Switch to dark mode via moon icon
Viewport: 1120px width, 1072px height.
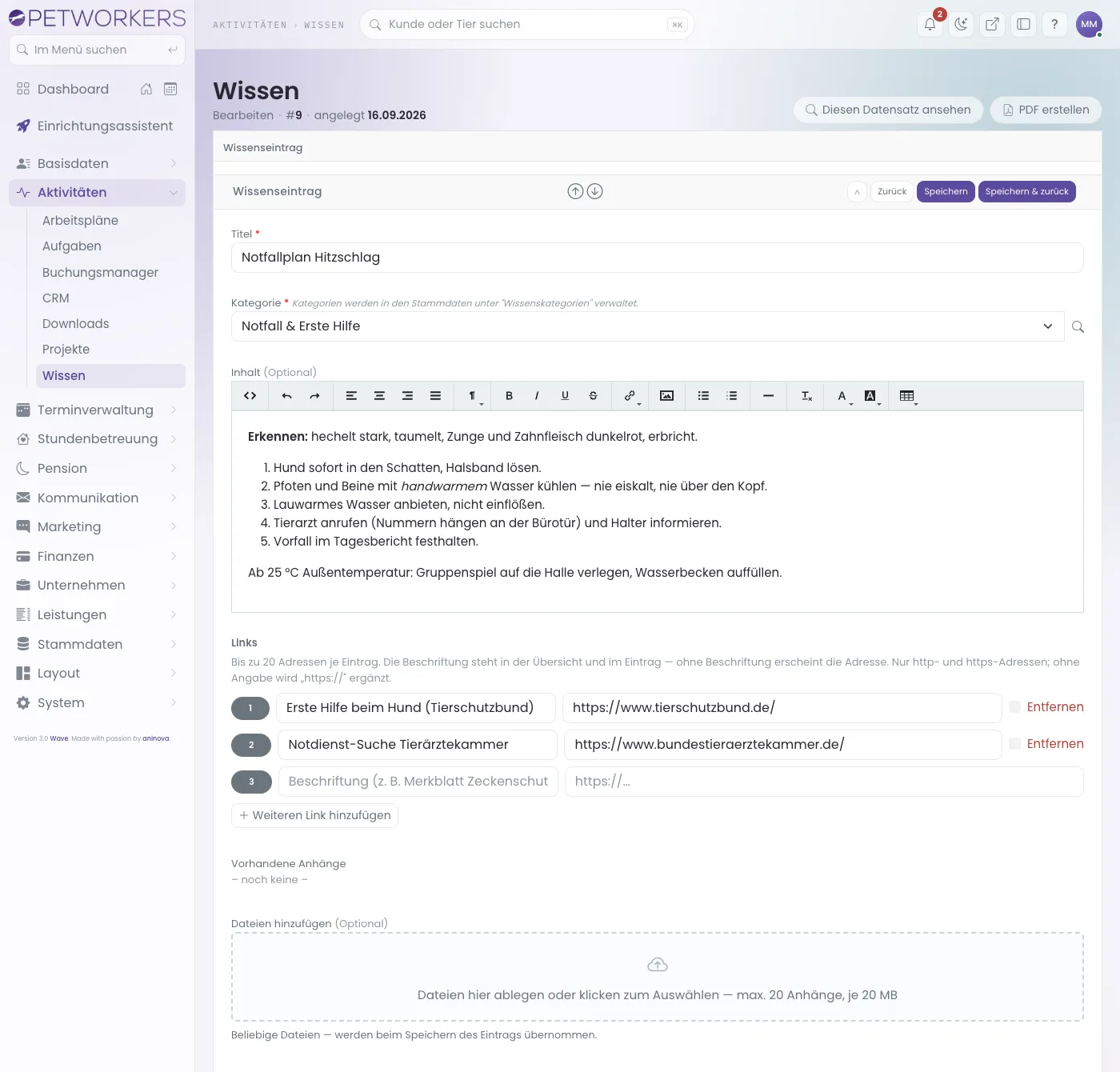click(x=961, y=24)
